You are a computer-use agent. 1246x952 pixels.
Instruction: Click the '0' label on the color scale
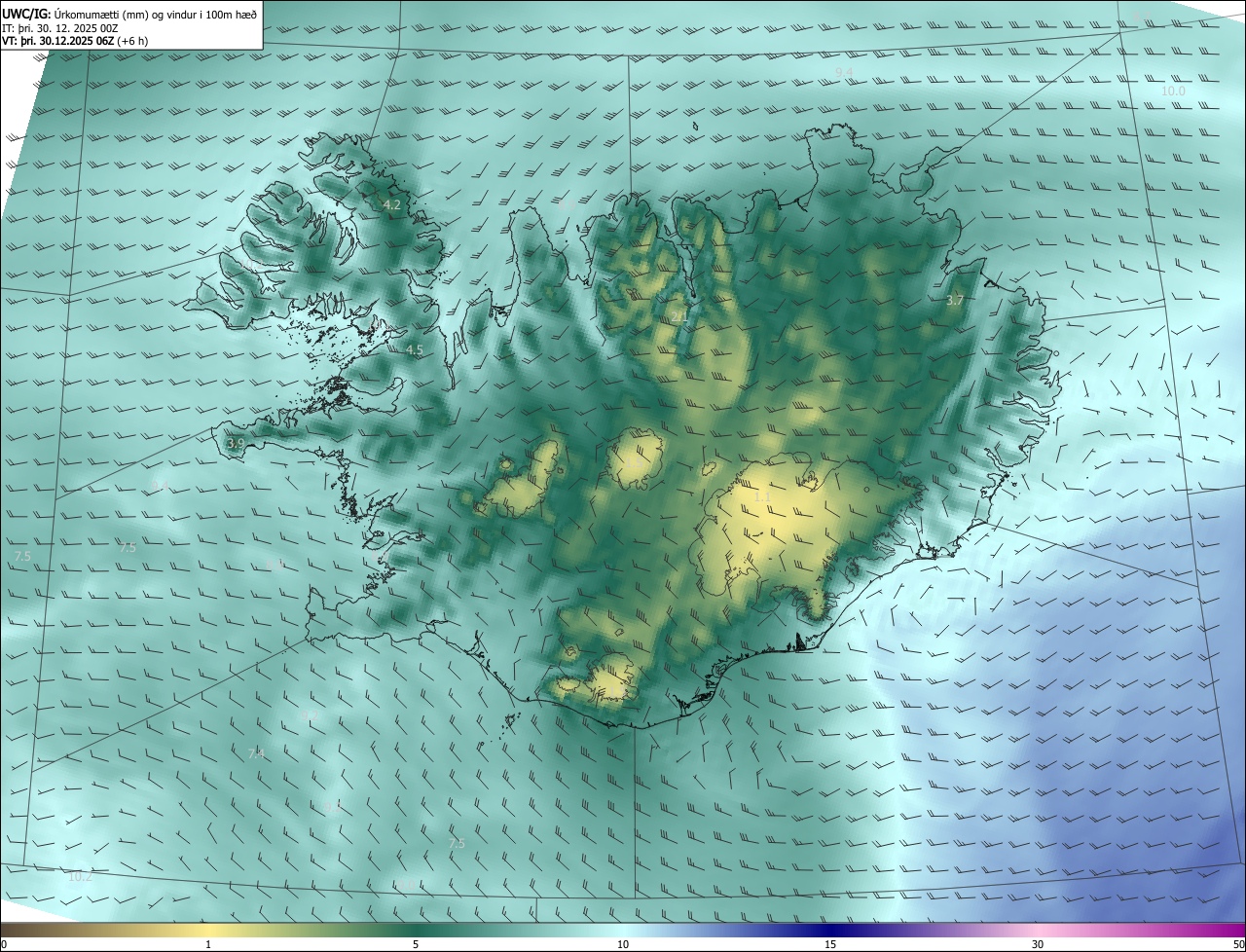(3, 944)
